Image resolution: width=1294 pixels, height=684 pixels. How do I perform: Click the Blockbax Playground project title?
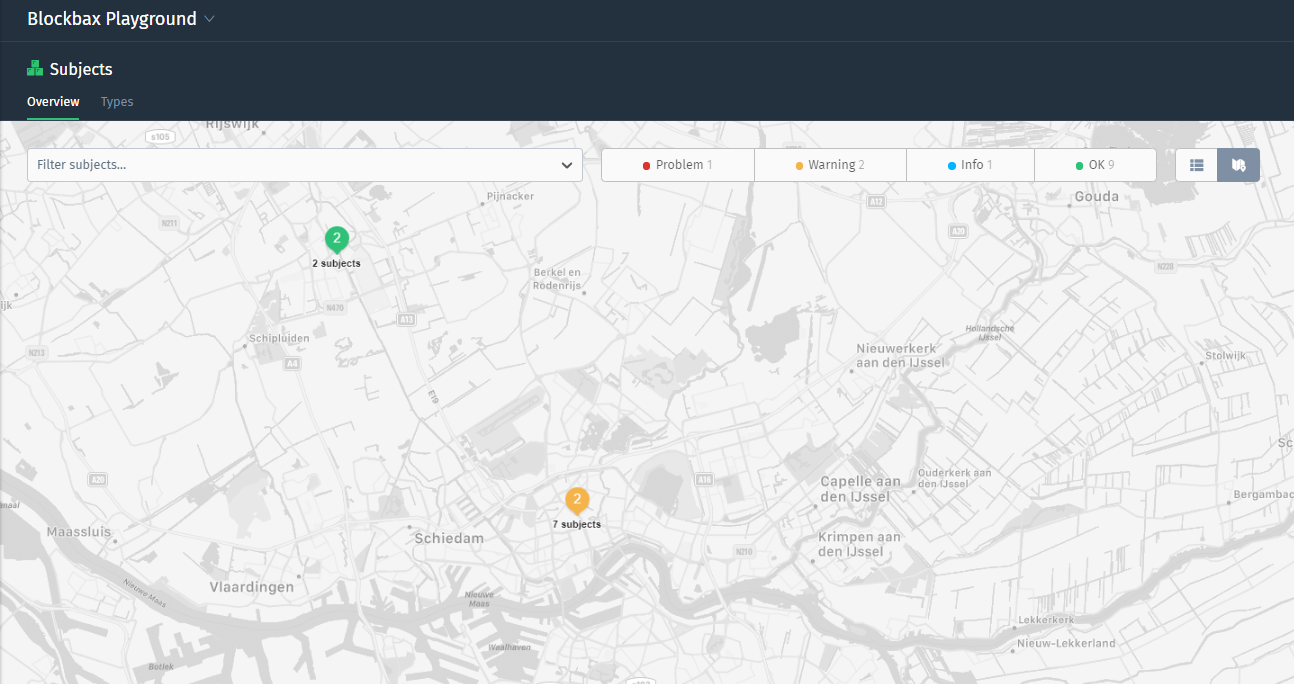(x=111, y=19)
